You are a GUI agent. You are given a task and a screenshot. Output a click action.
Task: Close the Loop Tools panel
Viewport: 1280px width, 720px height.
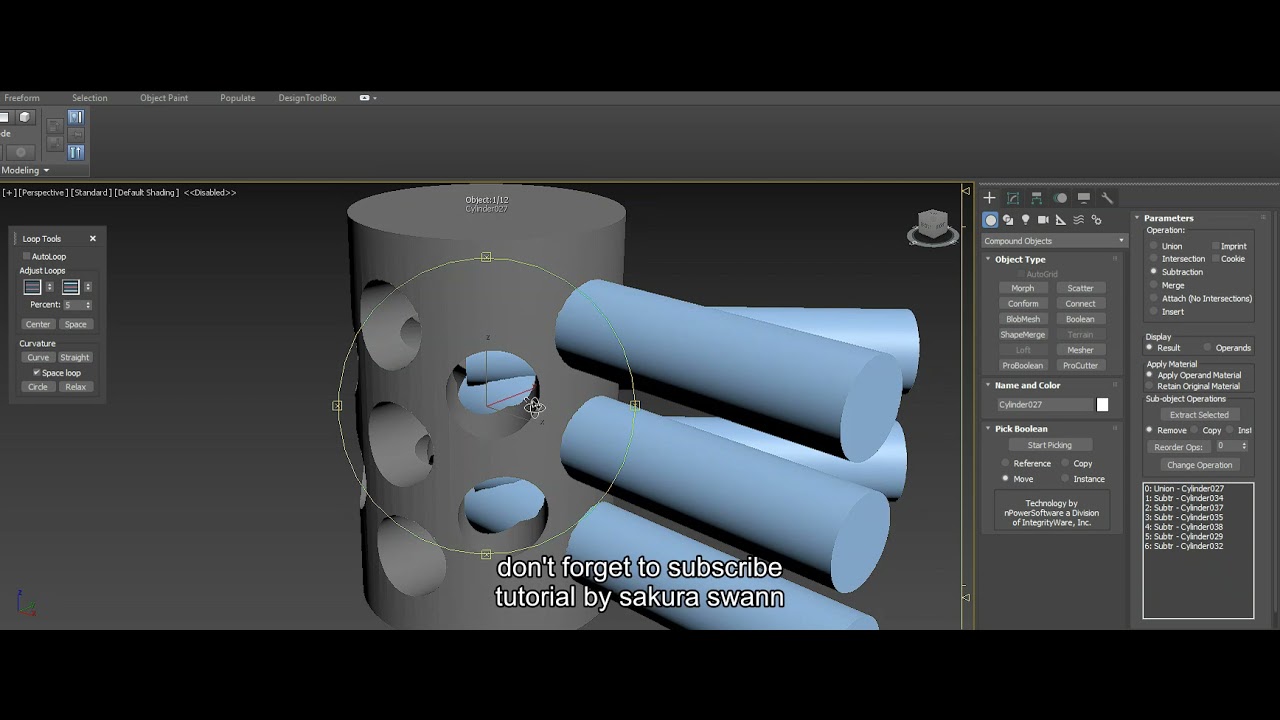93,239
